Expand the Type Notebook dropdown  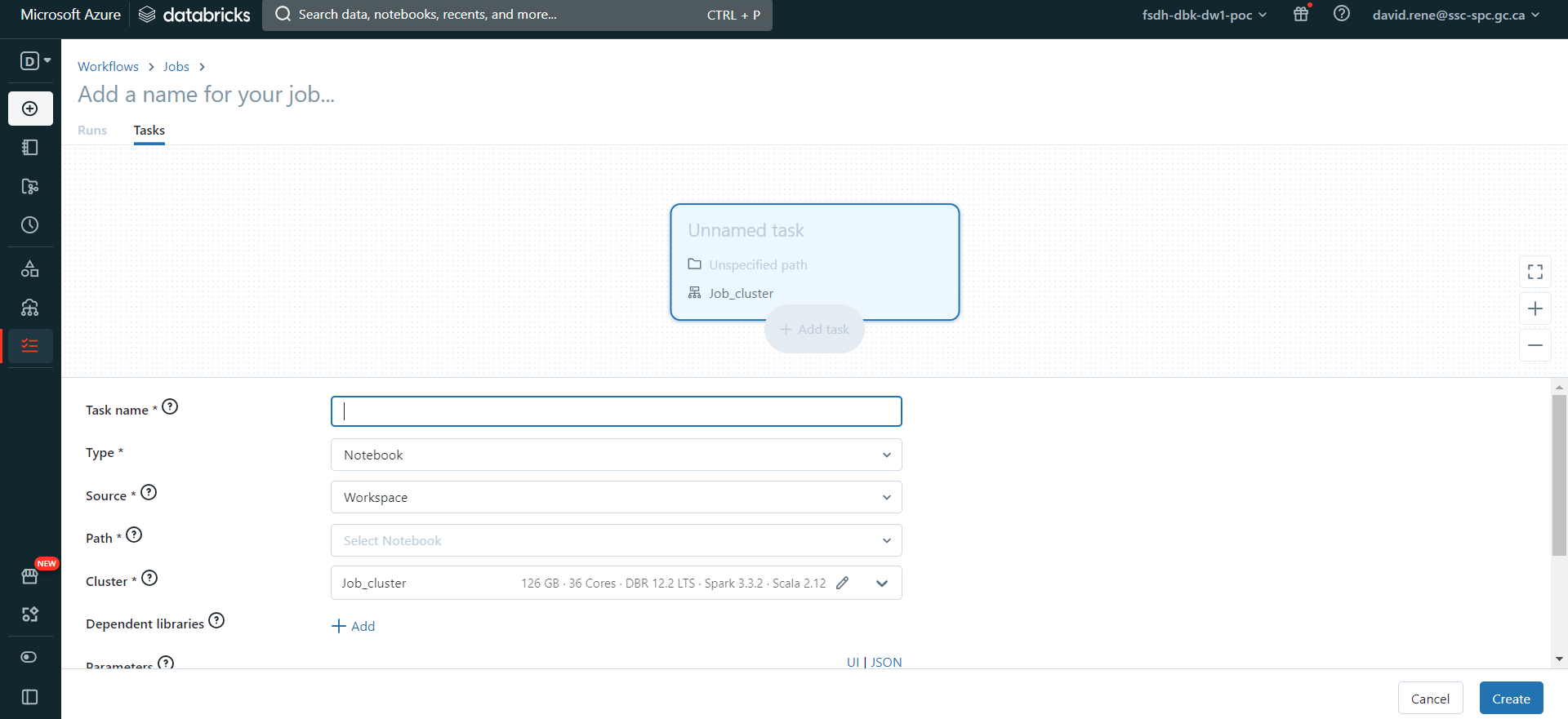pos(616,455)
